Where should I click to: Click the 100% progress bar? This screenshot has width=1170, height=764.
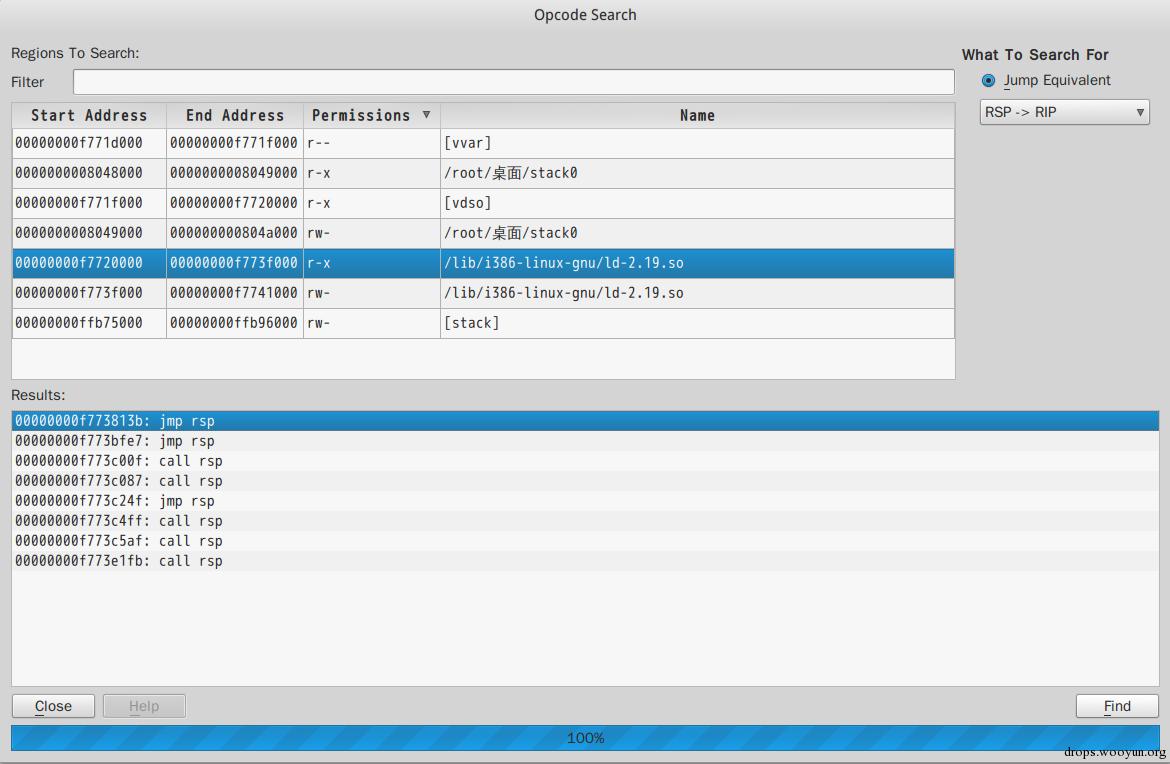pyautogui.click(x=585, y=738)
